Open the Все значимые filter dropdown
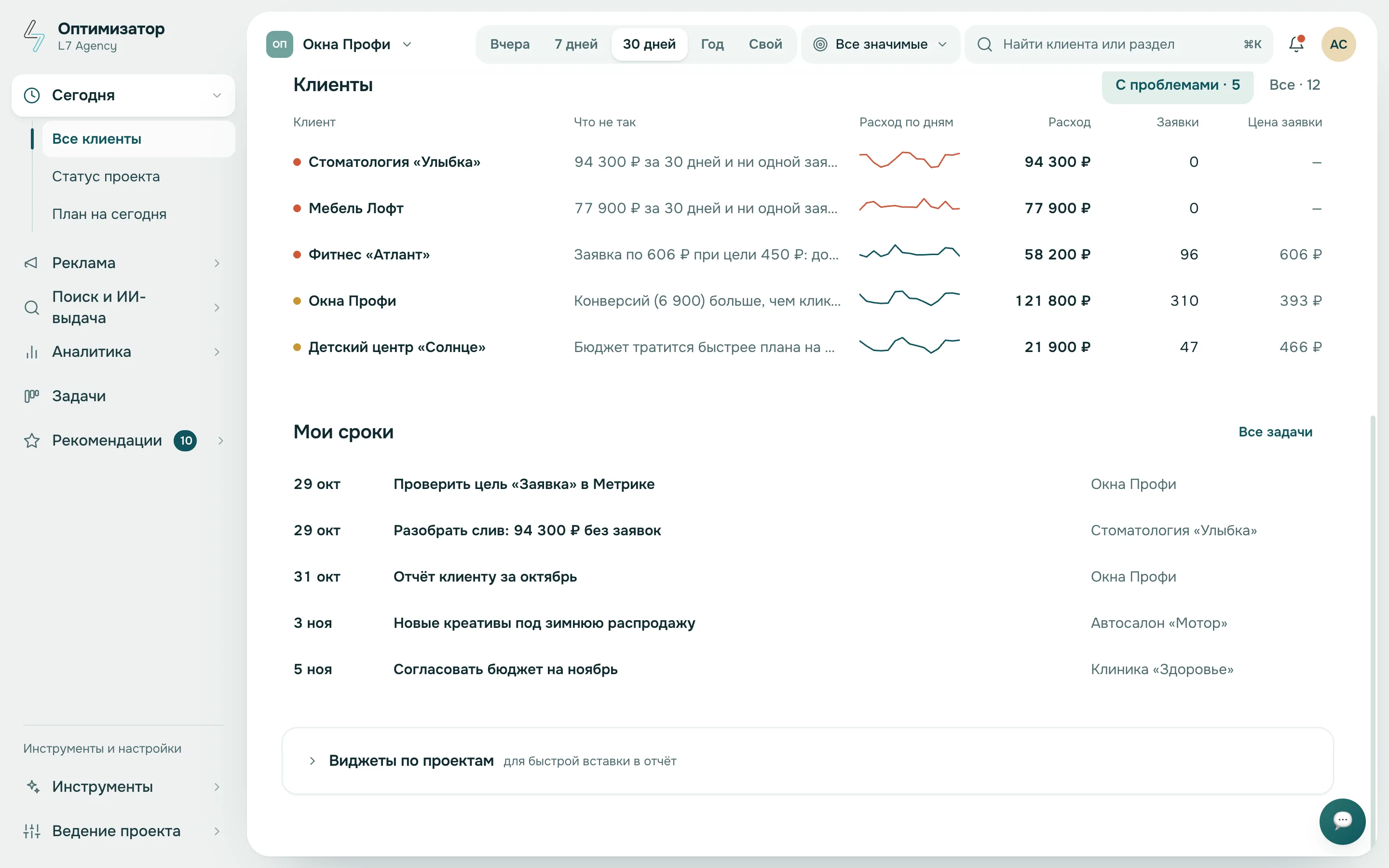1389x868 pixels. pos(881,44)
